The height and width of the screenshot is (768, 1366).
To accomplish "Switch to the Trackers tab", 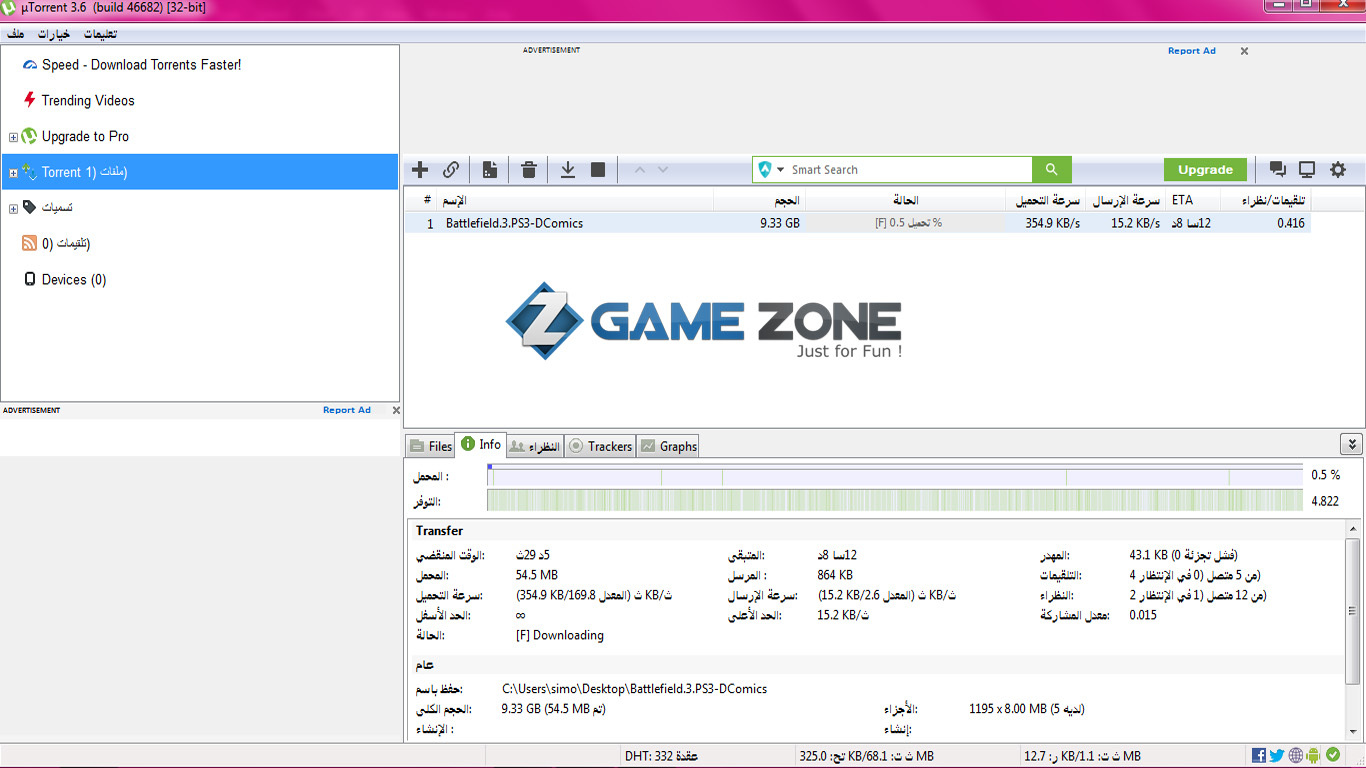I will click(x=601, y=446).
